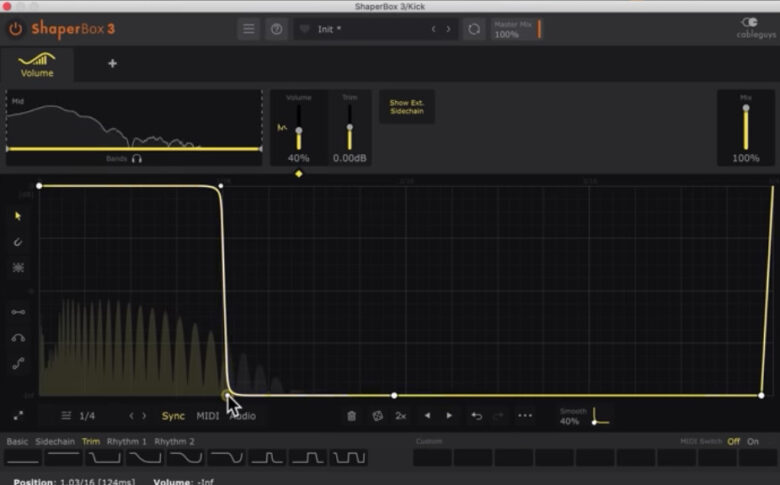This screenshot has height=485, width=780.
Task: Load the last double-pulse wave preset
Action: [349, 458]
